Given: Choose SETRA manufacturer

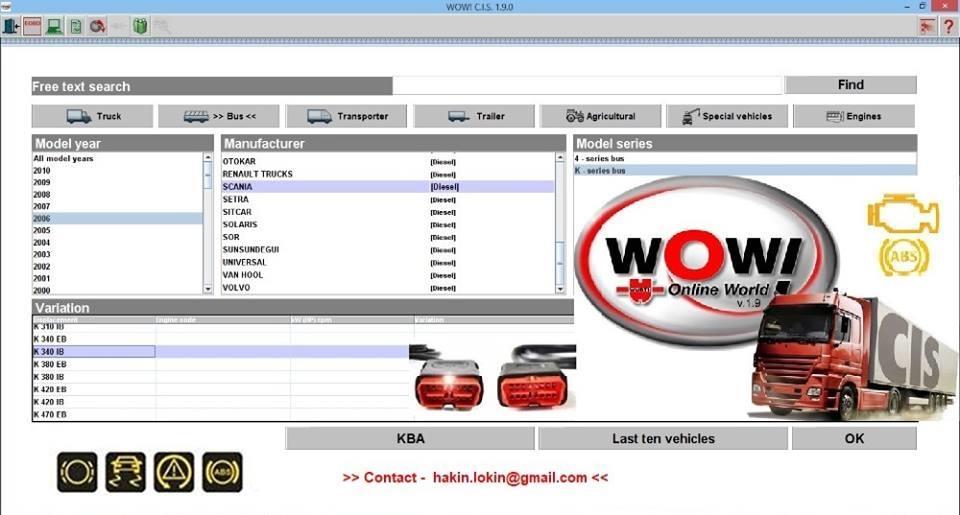Looking at the screenshot, I should 388,200.
